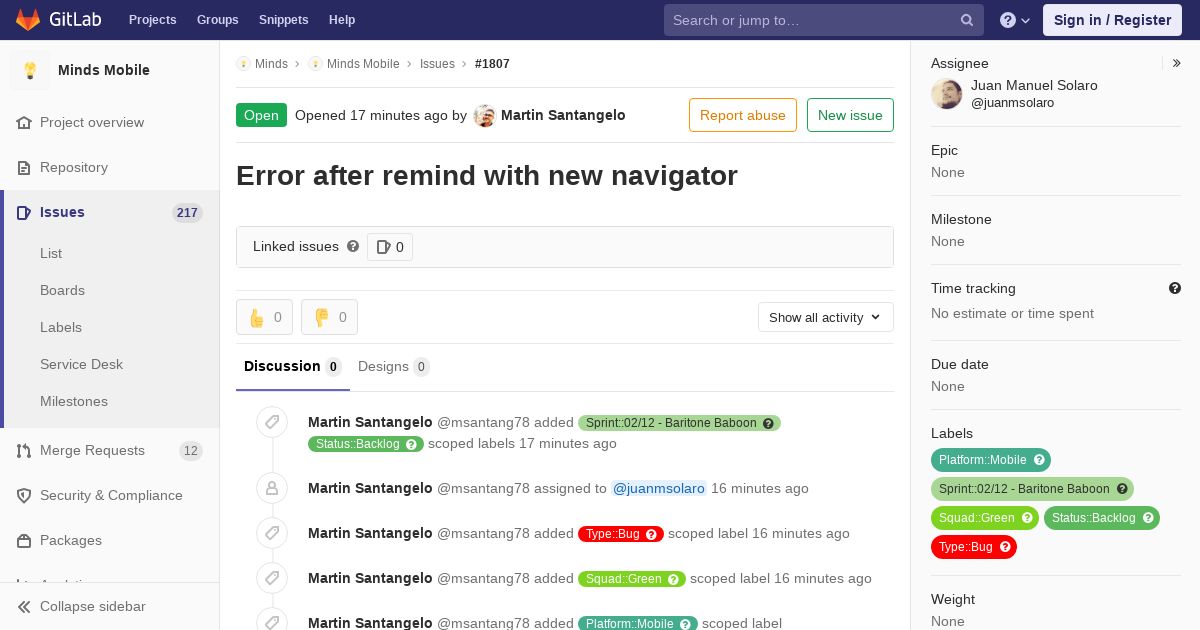
Task: Open the Show all activity dropdown
Action: pos(826,317)
